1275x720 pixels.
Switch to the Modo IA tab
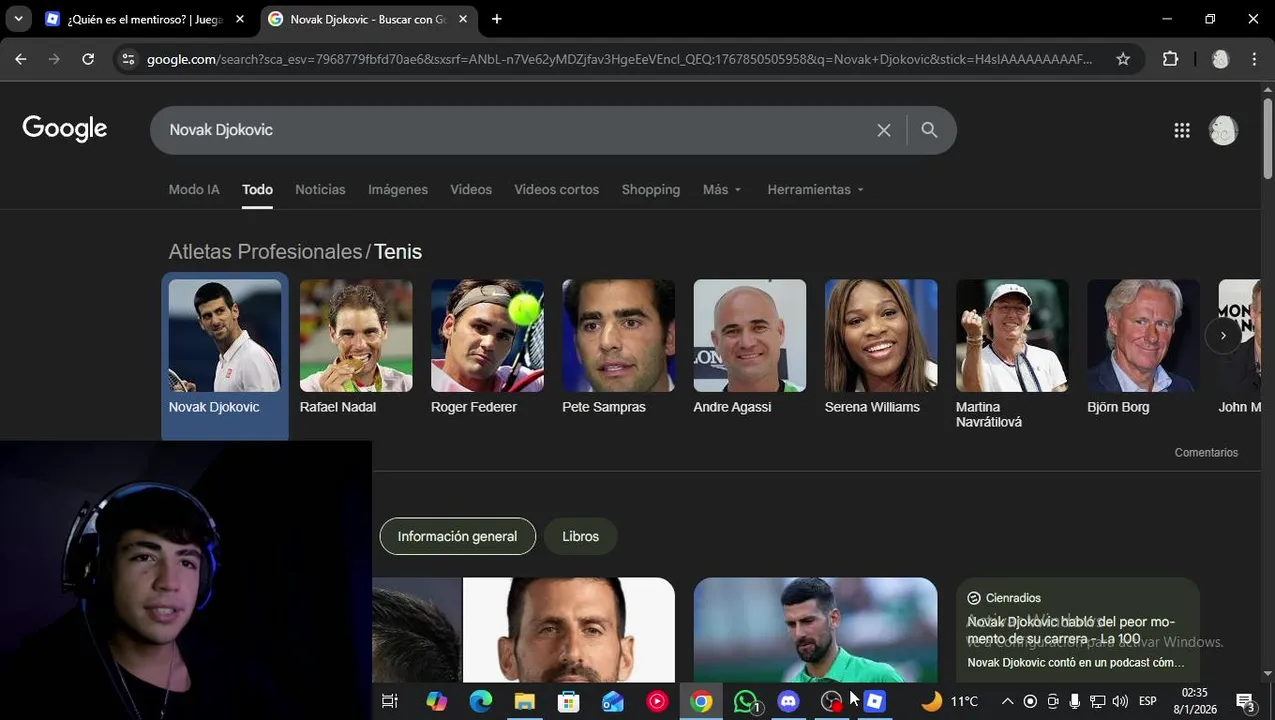(194, 189)
